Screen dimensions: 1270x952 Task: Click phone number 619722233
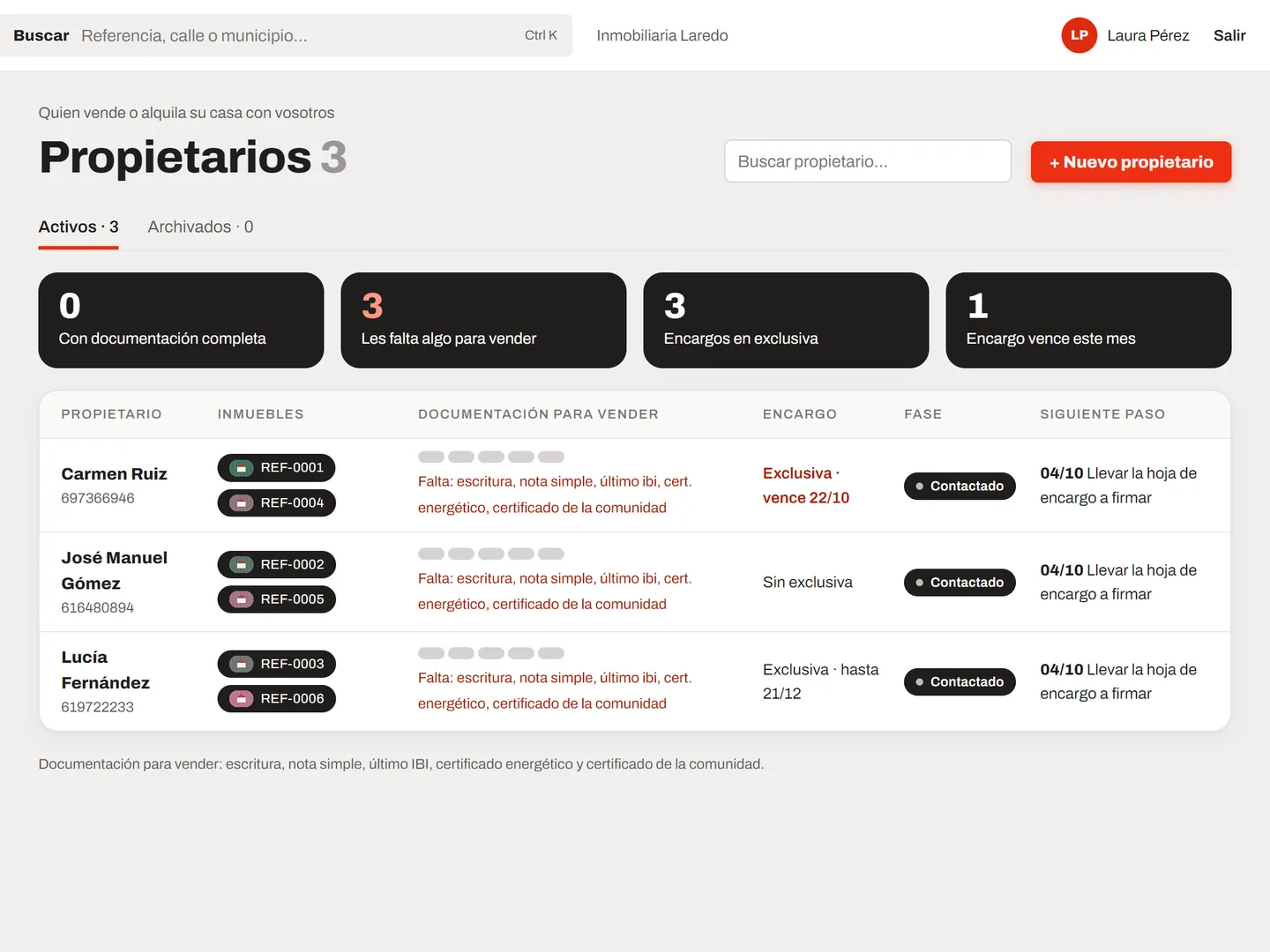98,707
